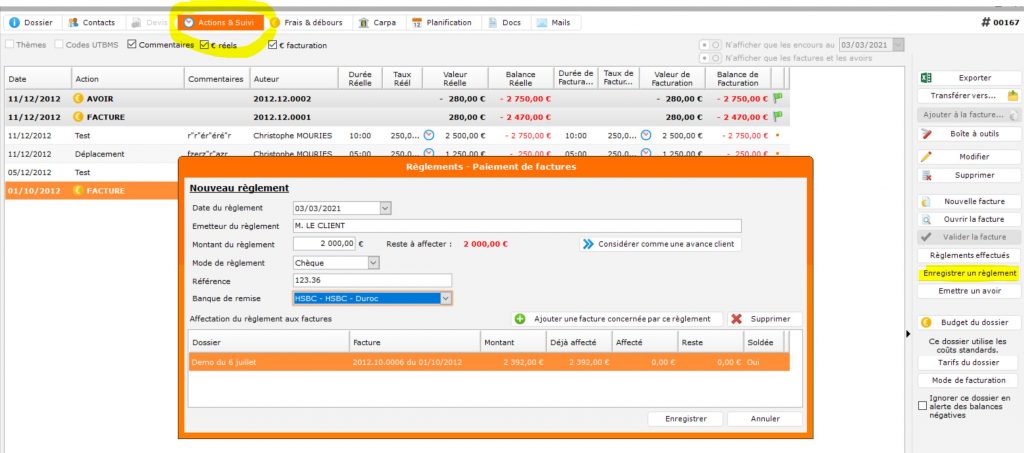Click Annuler to cancel the payment

point(764,419)
